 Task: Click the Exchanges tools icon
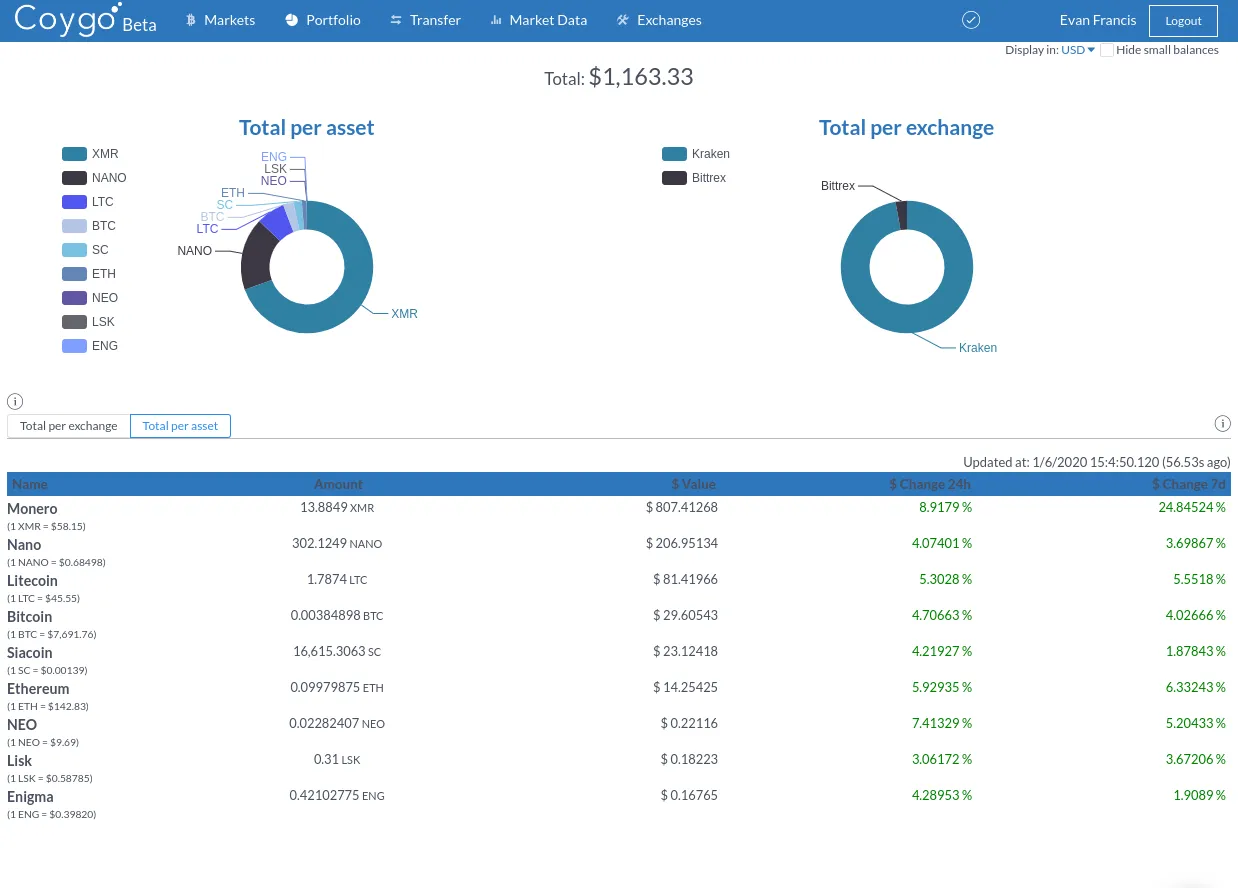pos(623,20)
